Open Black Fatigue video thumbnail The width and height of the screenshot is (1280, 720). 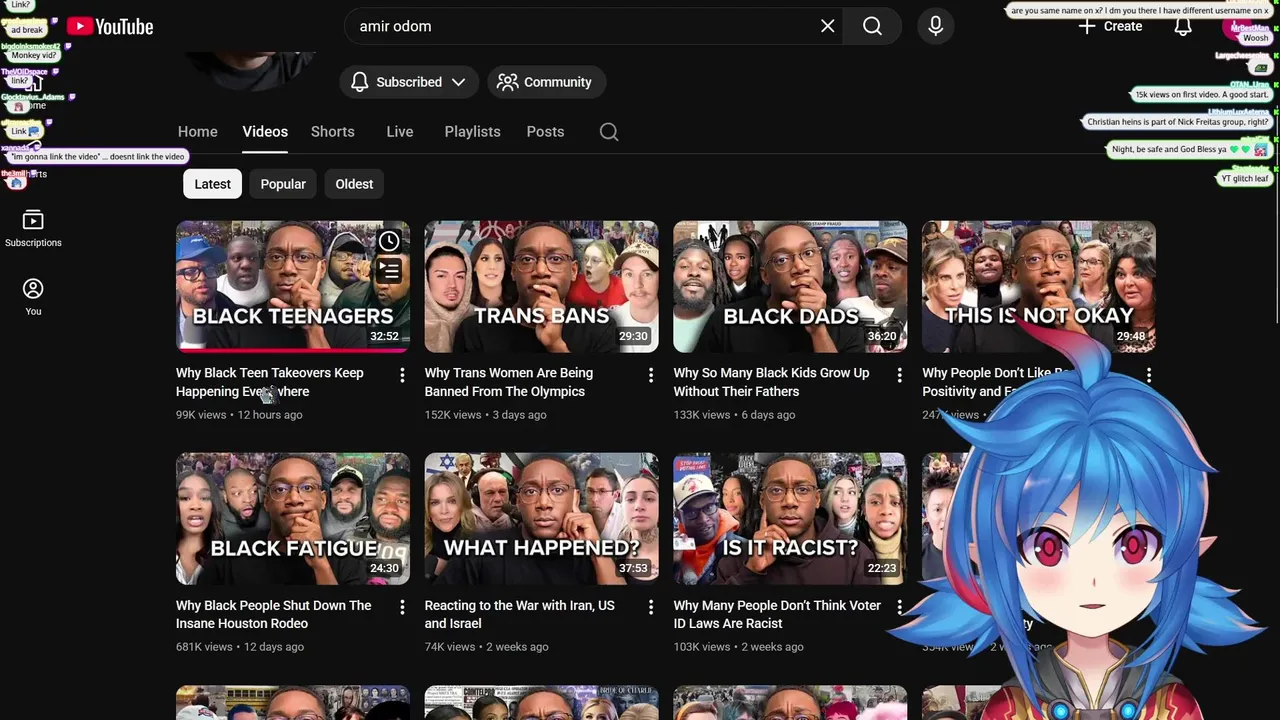pyautogui.click(x=293, y=519)
